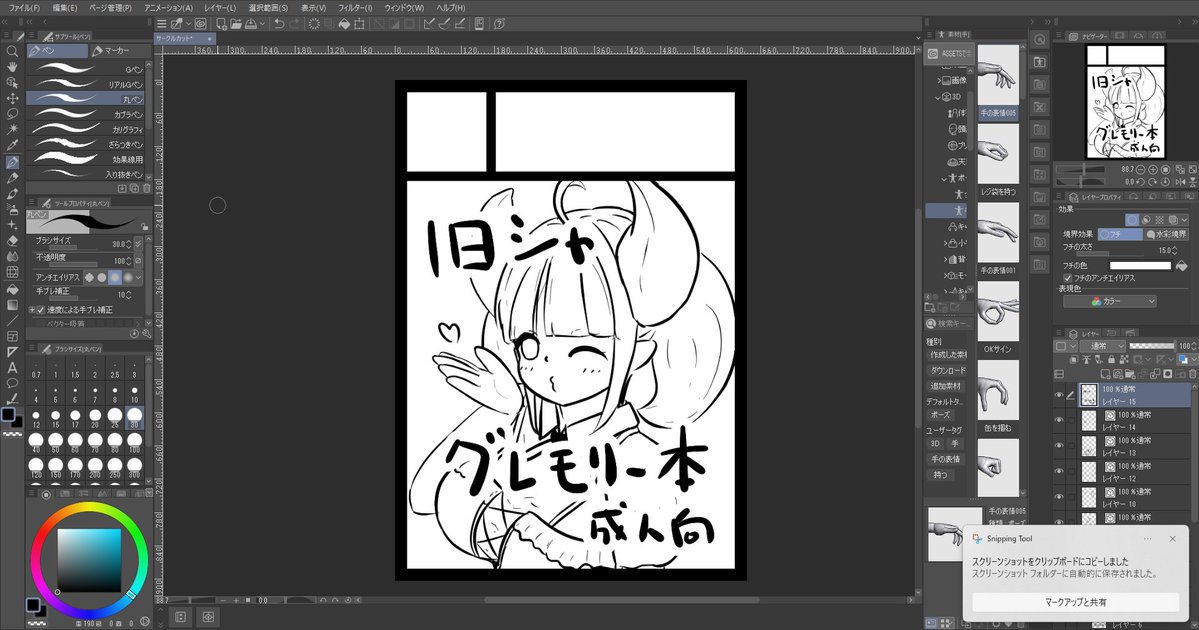Viewport: 1199px width, 630px height.
Task: Enable the border effect circle toggle
Action: (1132, 219)
